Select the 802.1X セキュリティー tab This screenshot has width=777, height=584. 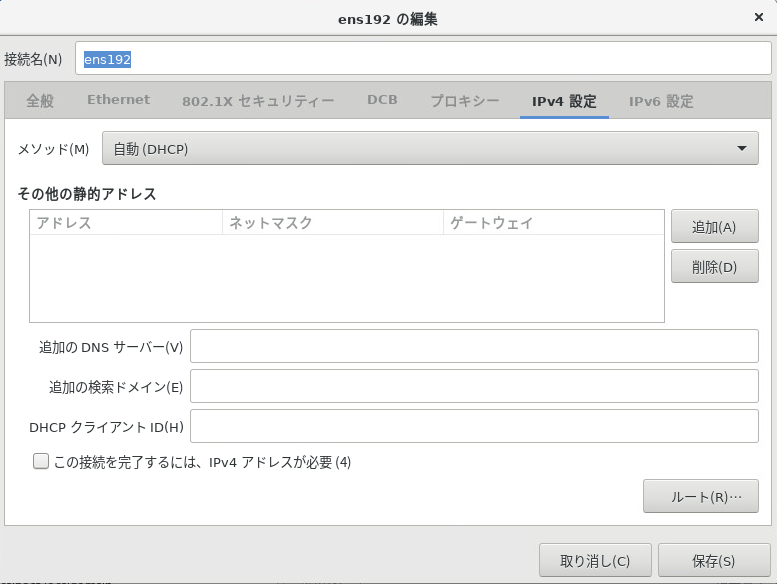258,101
